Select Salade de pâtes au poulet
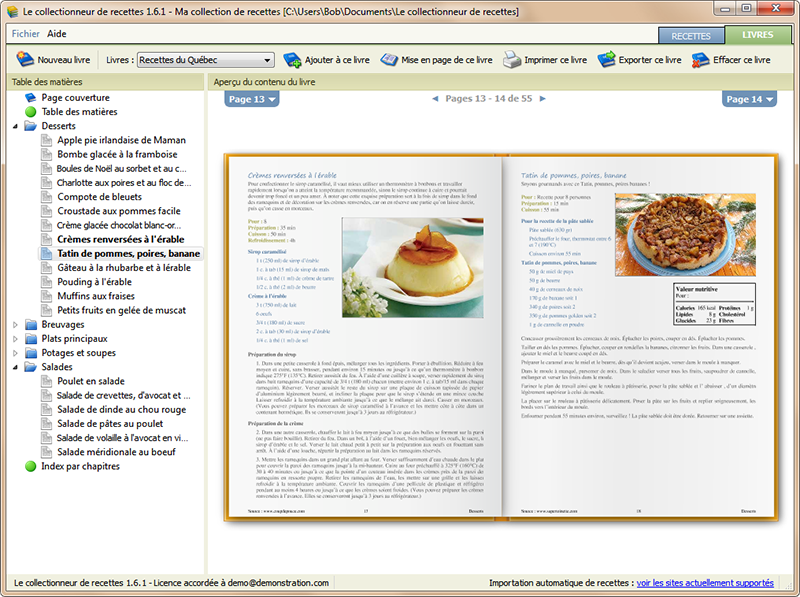 click(110, 424)
